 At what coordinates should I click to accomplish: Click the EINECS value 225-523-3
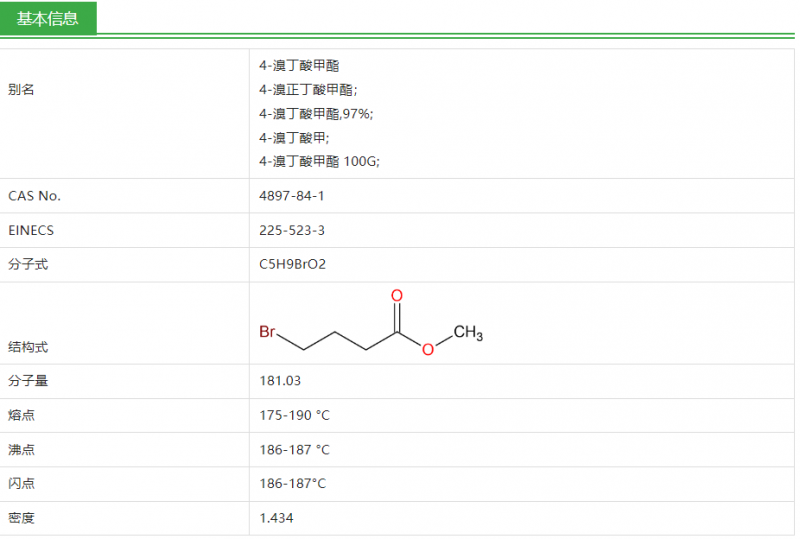tap(292, 230)
